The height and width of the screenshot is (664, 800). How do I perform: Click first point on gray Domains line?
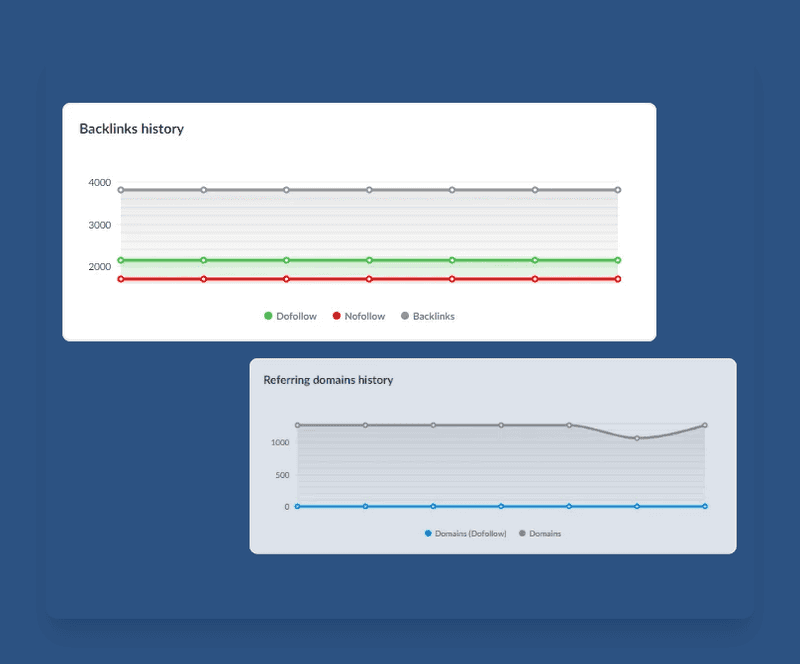[297, 425]
